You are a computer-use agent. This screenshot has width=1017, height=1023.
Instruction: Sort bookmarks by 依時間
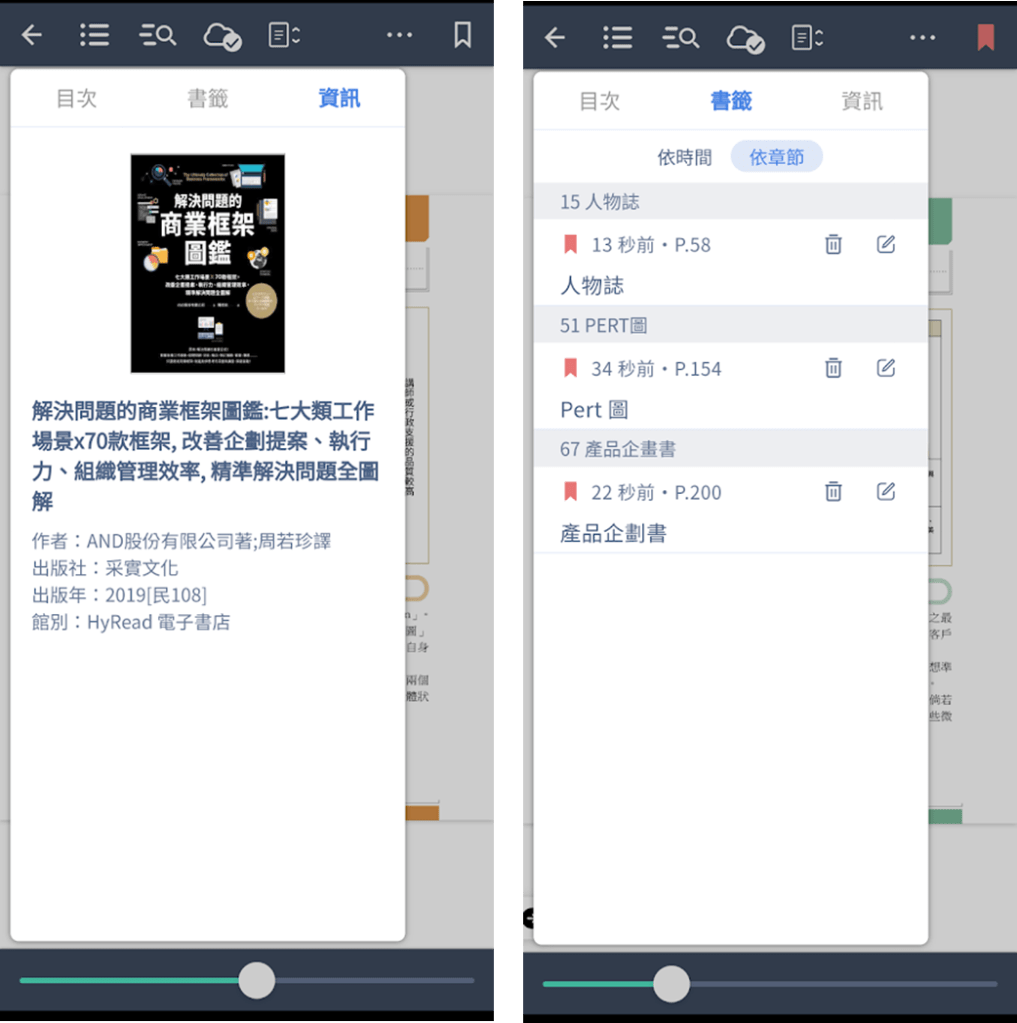pyautogui.click(x=684, y=157)
